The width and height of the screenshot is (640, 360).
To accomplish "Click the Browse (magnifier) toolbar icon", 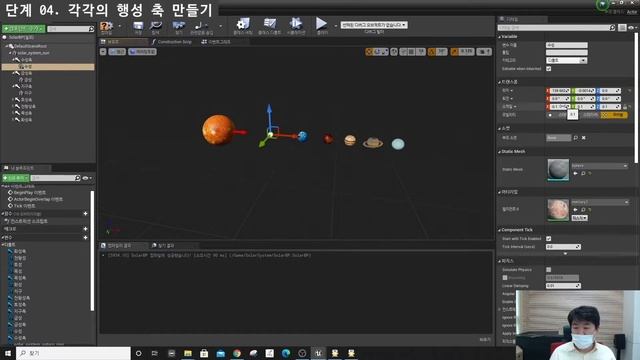I will pyautogui.click(x=156, y=26).
